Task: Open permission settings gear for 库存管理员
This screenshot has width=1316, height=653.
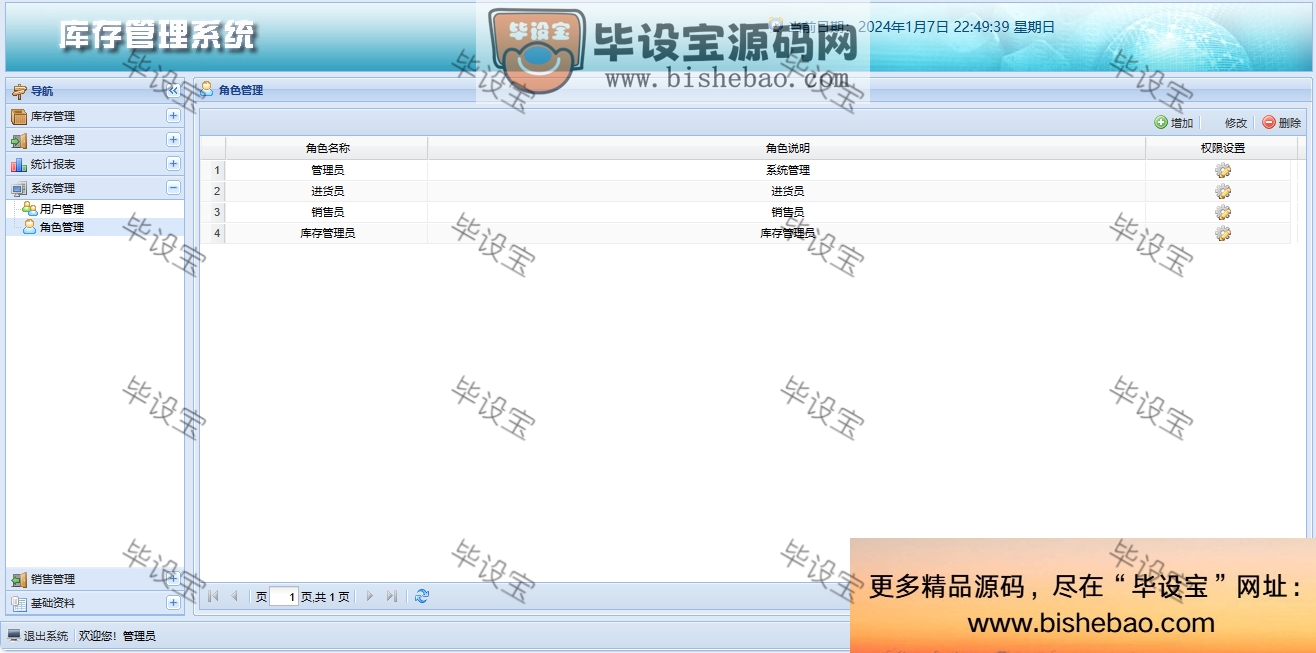Action: [1222, 233]
